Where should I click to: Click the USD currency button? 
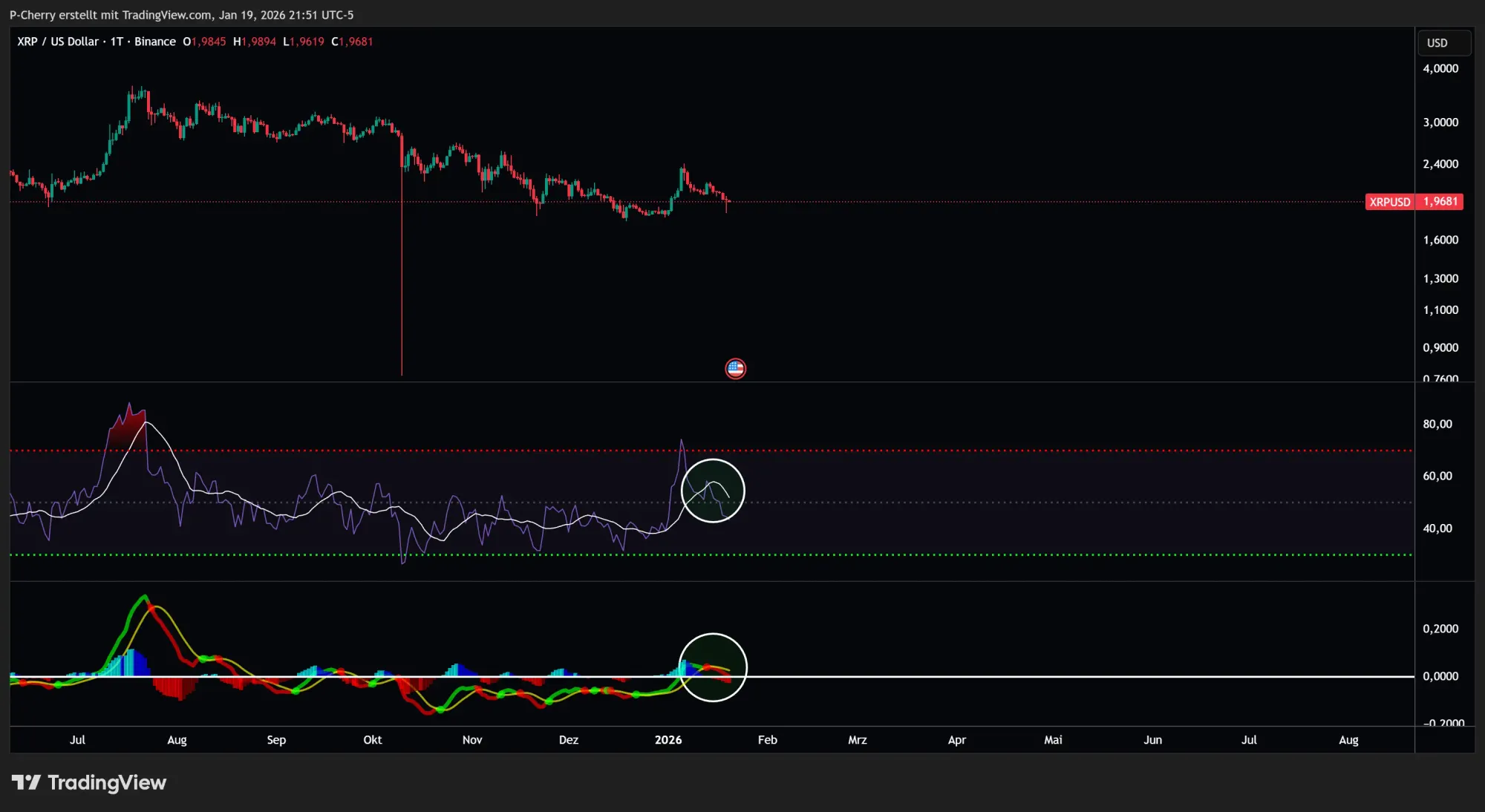point(1443,42)
